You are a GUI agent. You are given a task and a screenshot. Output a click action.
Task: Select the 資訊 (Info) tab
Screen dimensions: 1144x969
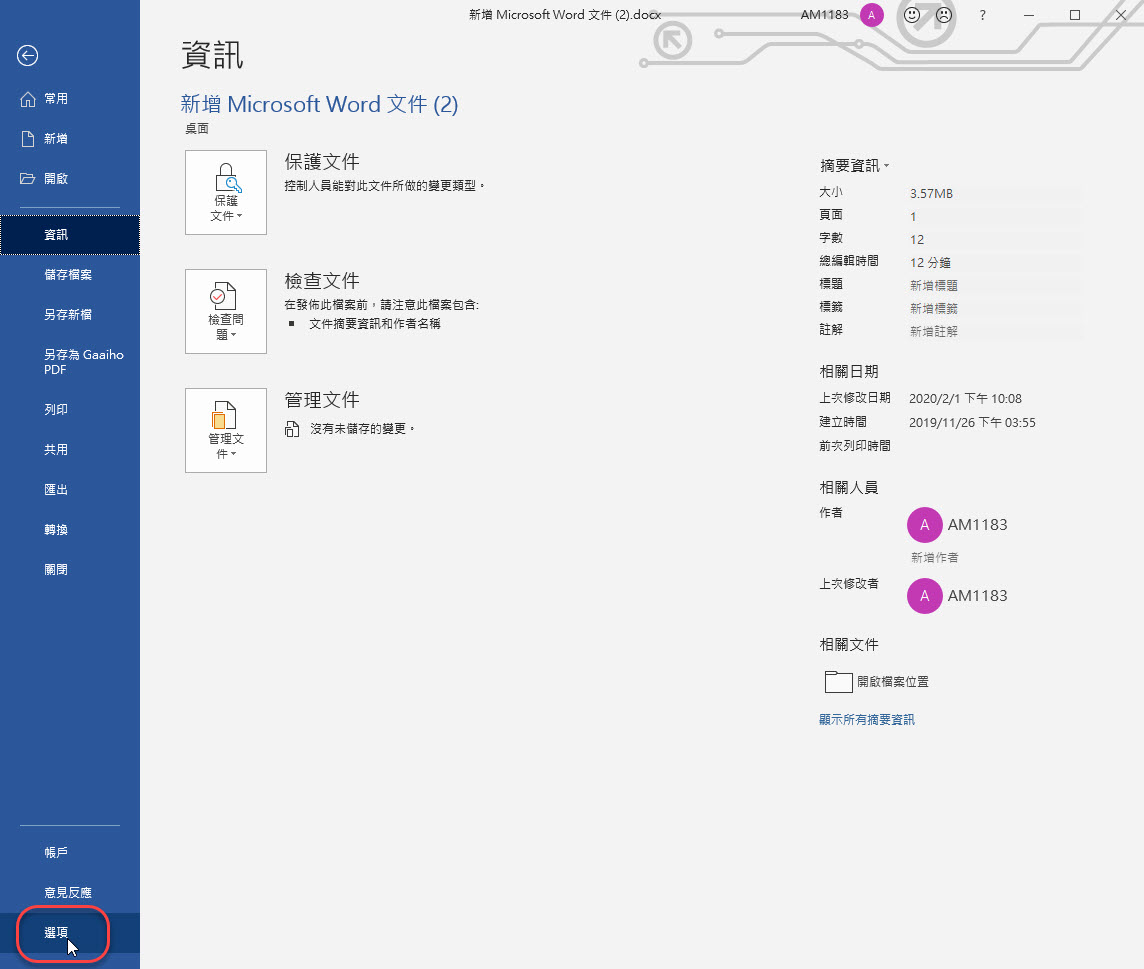pyautogui.click(x=70, y=235)
